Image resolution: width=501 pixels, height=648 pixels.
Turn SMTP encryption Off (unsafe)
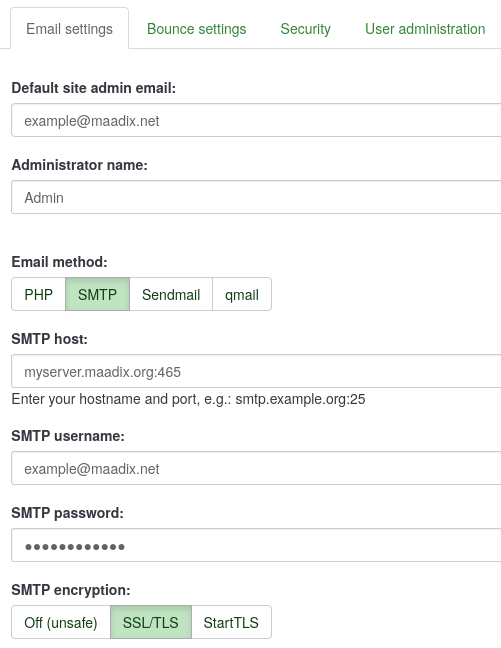point(61,622)
